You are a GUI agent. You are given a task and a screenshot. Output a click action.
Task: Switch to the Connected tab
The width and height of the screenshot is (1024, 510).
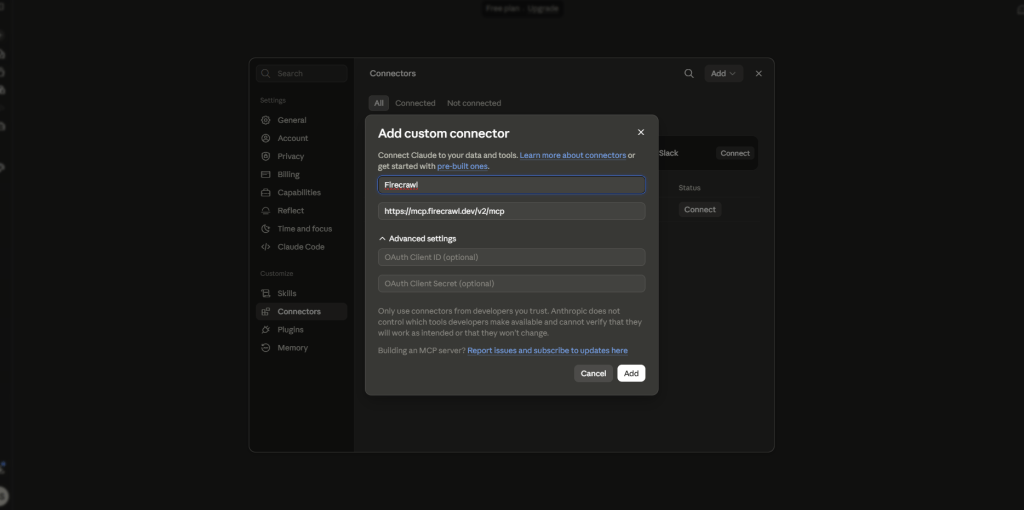point(415,103)
